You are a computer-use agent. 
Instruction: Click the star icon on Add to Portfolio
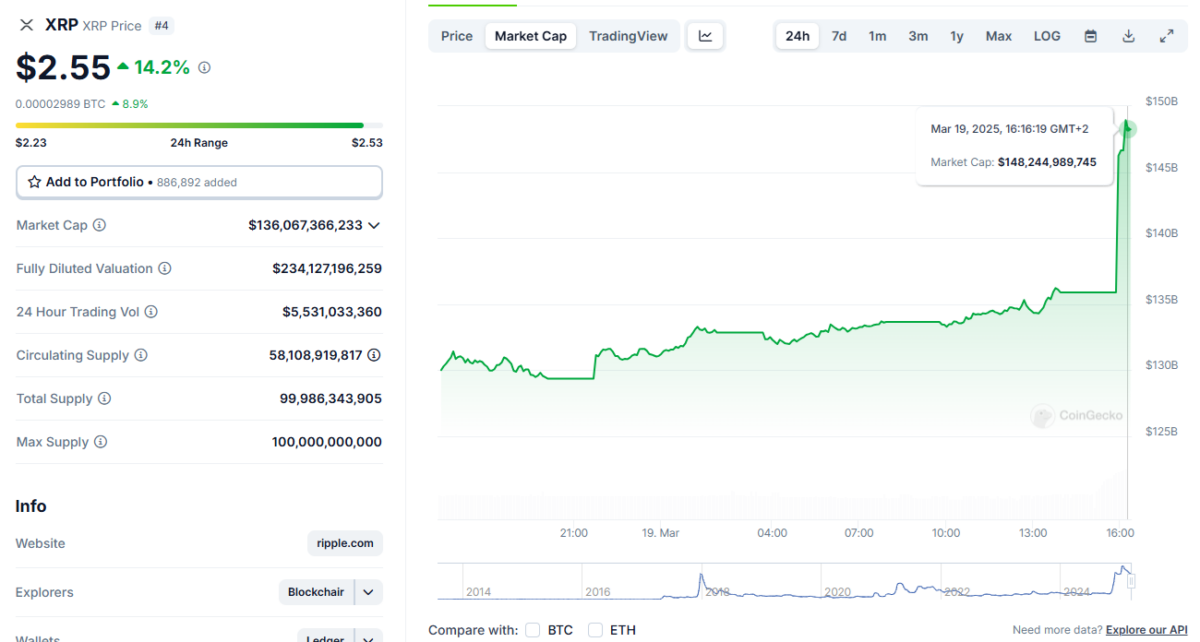coord(35,182)
